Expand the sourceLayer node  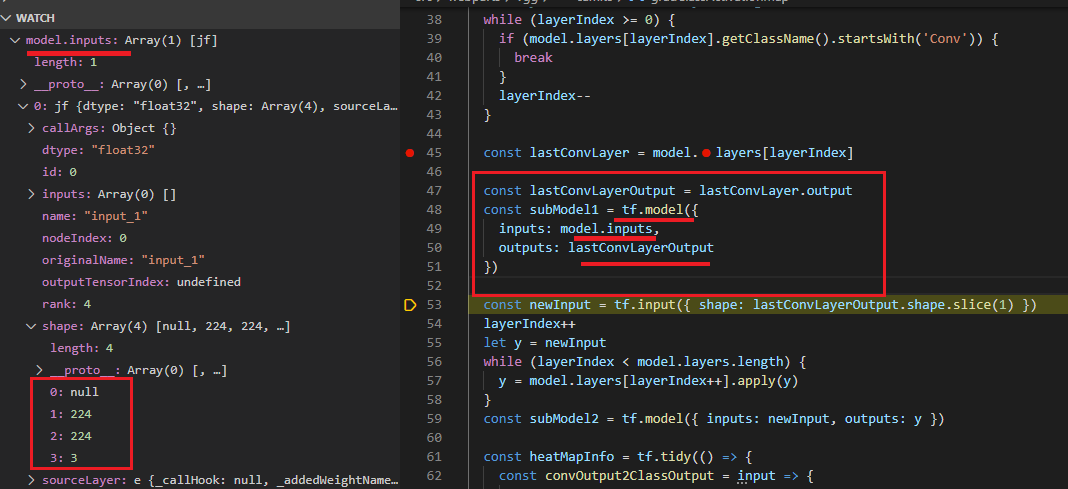click(x=31, y=480)
